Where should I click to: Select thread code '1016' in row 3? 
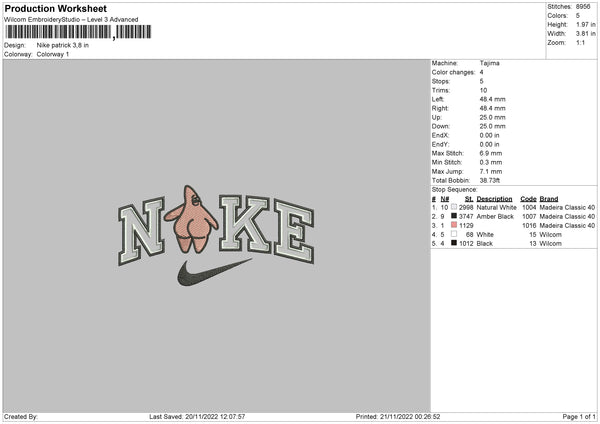529,225
